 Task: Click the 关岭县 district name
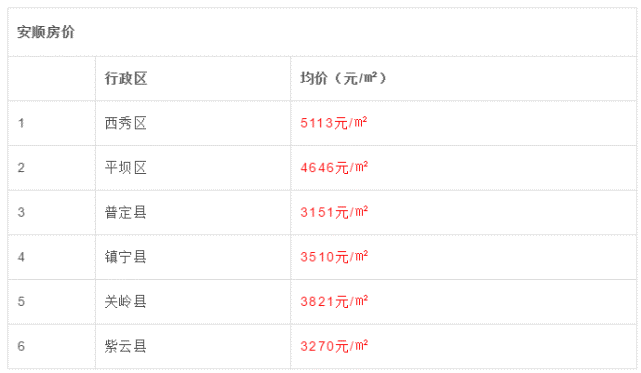pos(126,301)
